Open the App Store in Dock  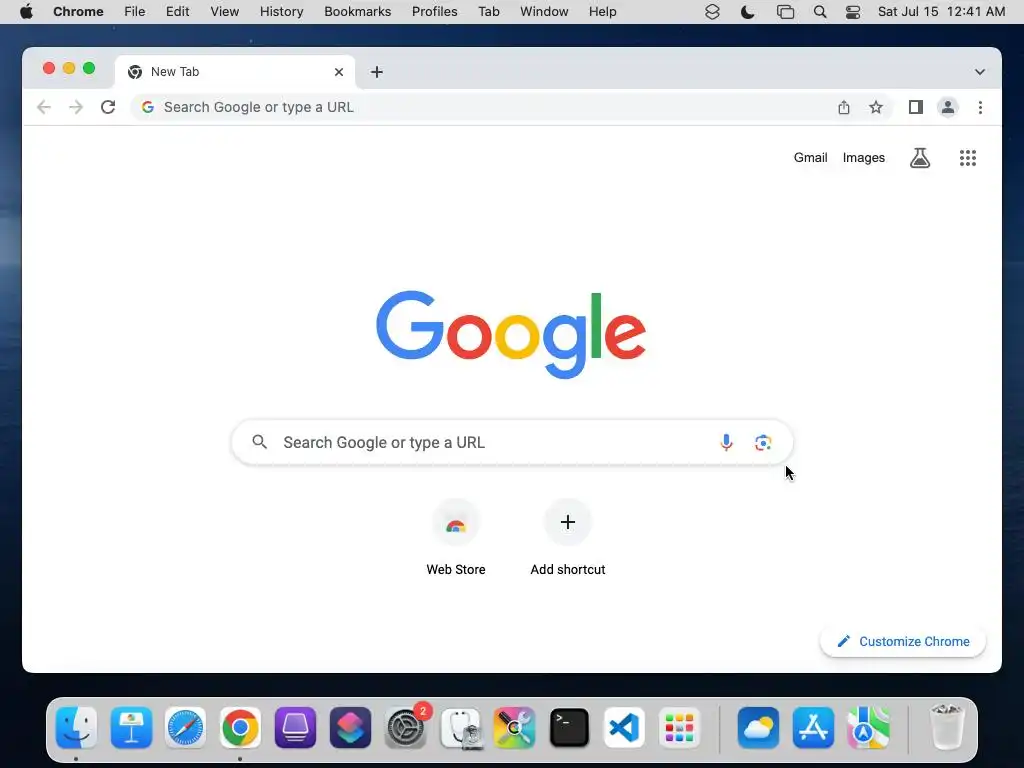(x=813, y=727)
